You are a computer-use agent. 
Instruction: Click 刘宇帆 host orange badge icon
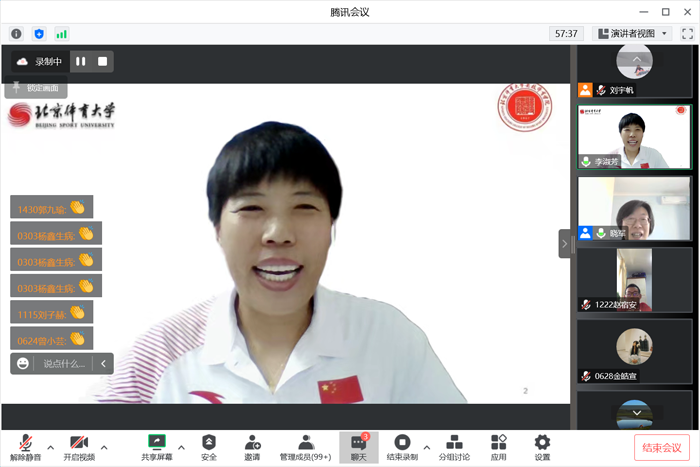point(585,90)
